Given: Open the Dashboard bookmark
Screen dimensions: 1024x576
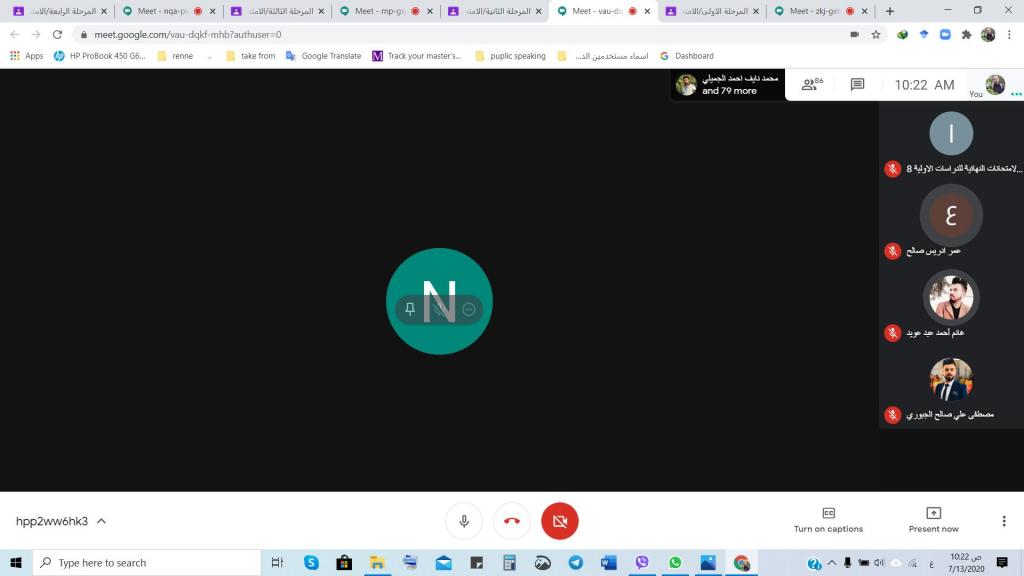Looking at the screenshot, I should [x=687, y=56].
